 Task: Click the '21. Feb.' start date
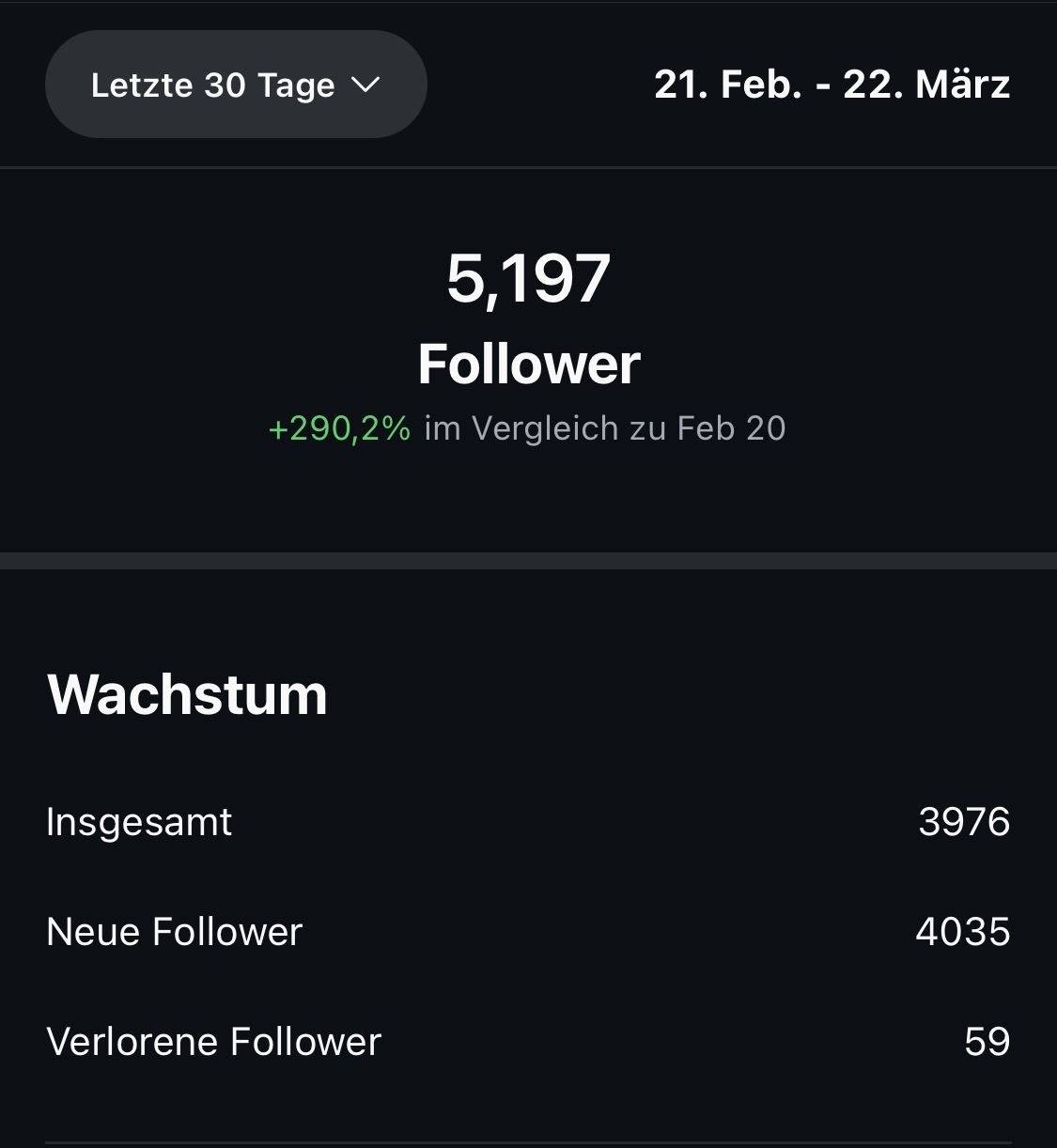click(728, 85)
